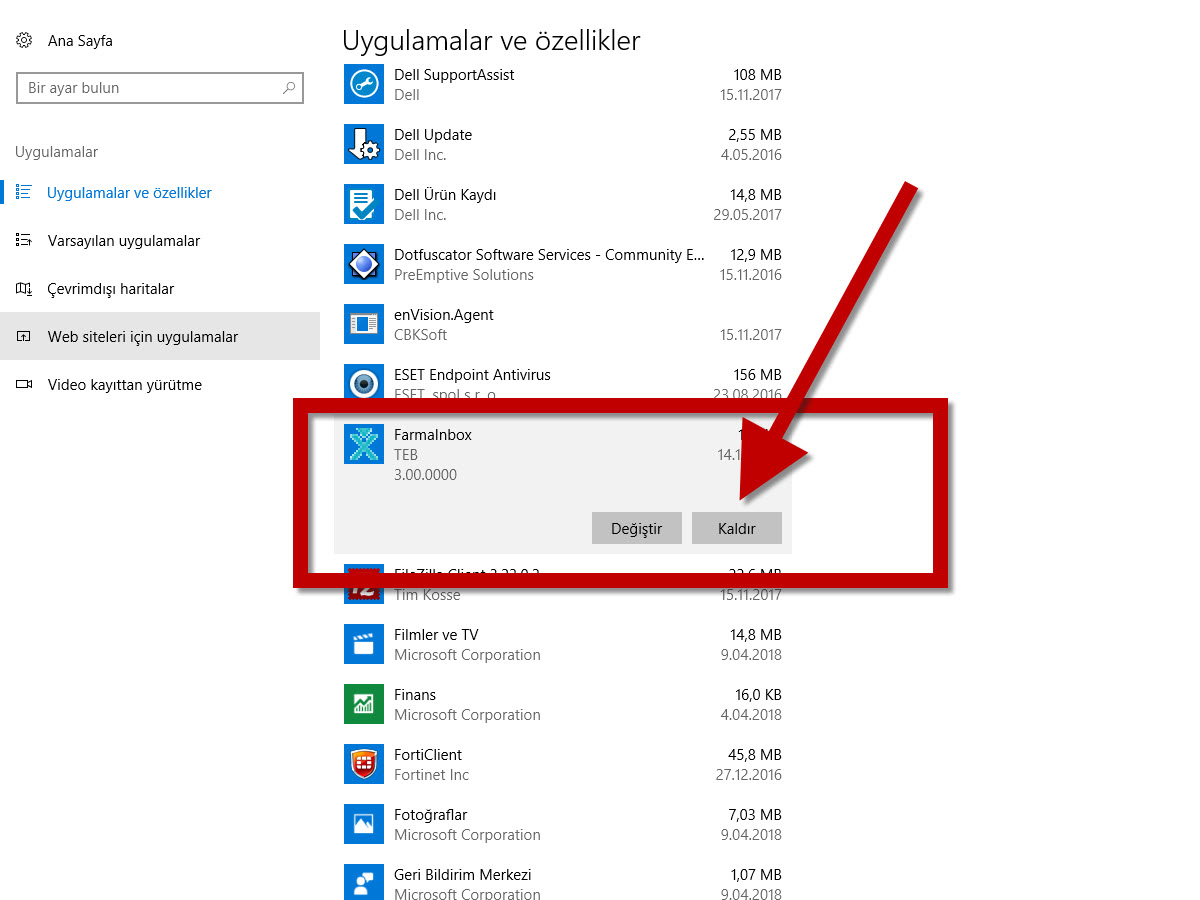Click the Filmler ve TV icon
The width and height of the screenshot is (1200, 900).
(x=364, y=644)
